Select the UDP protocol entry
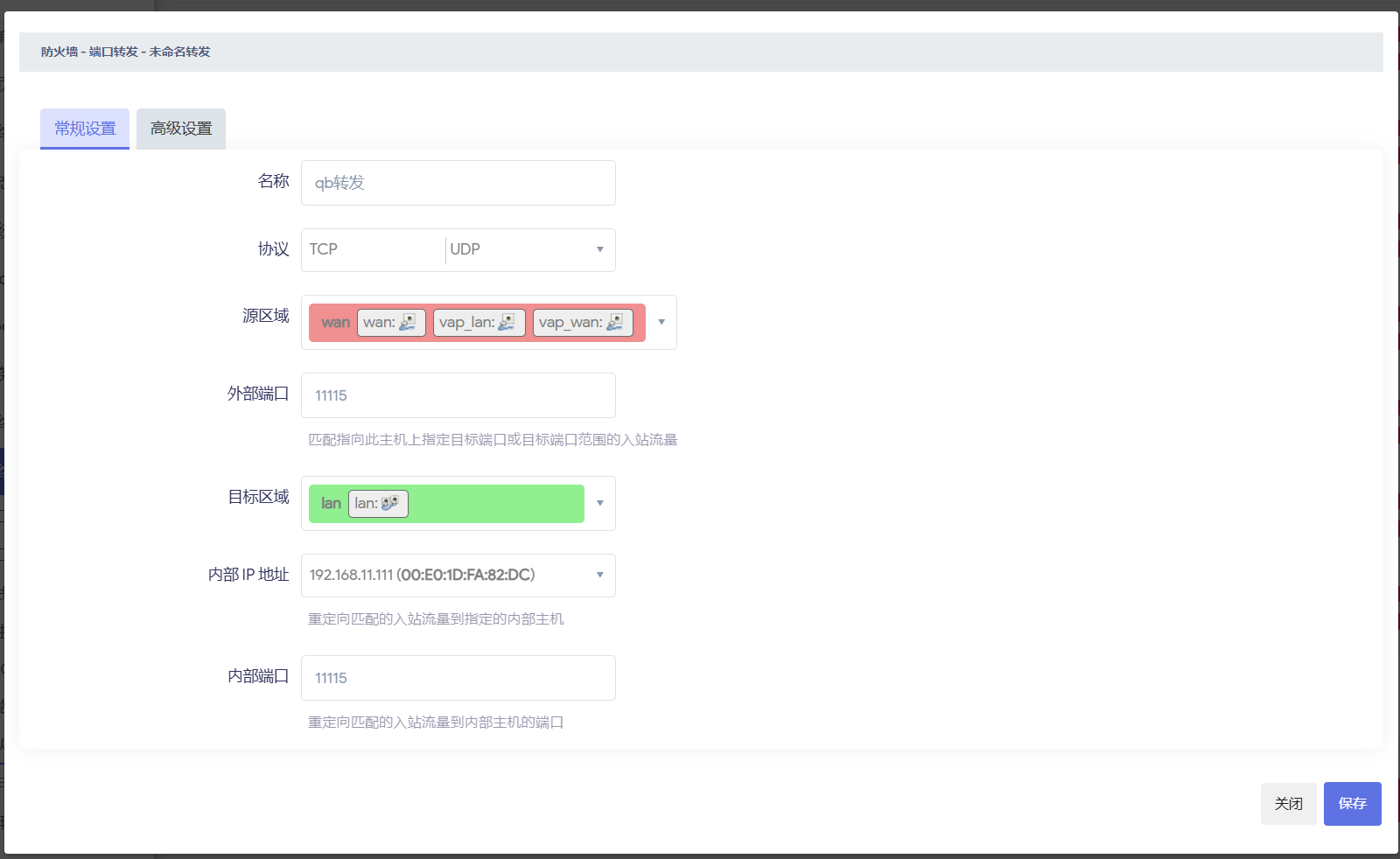Image resolution: width=1400 pixels, height=859 pixels. click(465, 250)
